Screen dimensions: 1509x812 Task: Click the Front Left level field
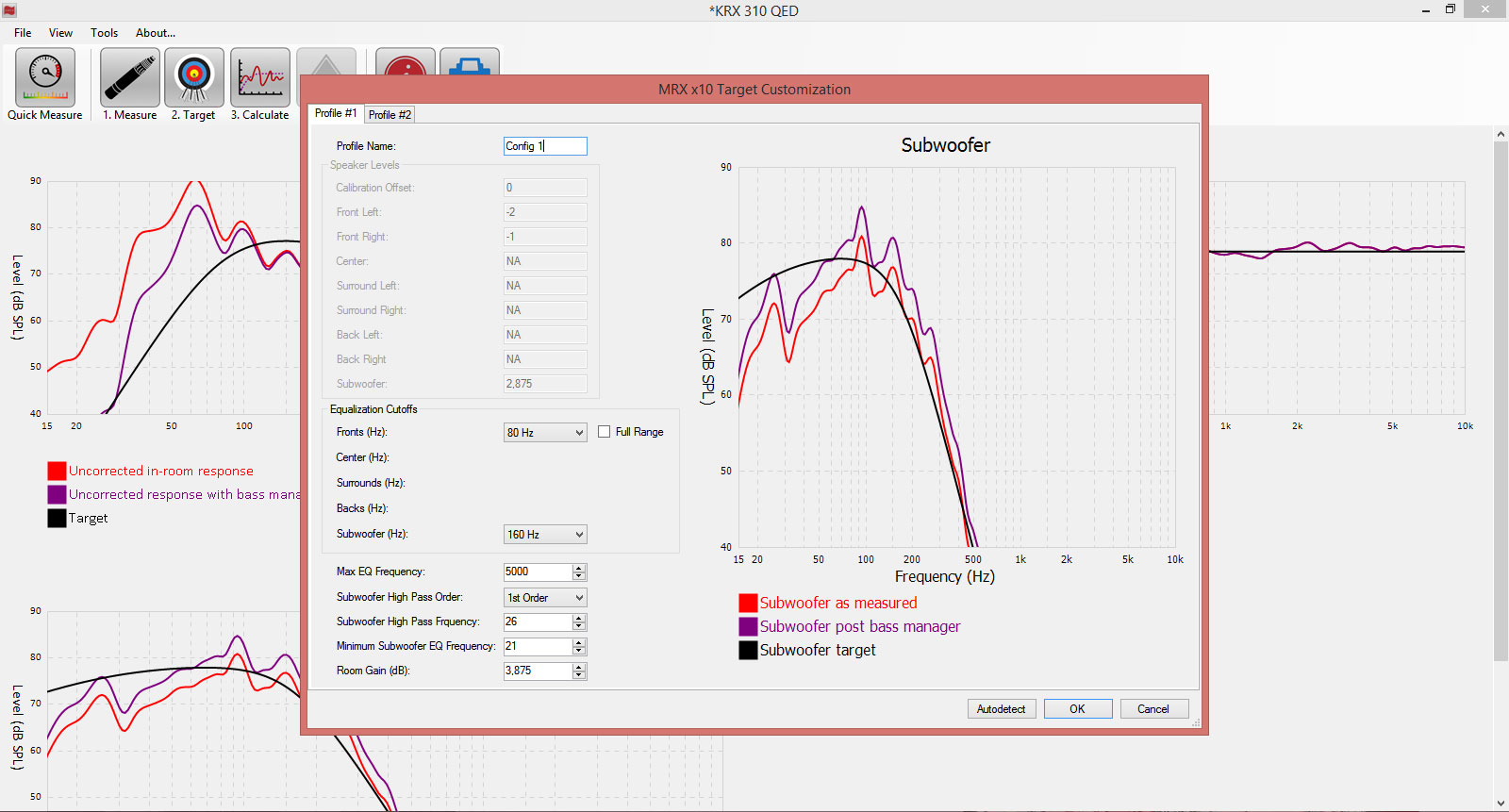pos(545,212)
